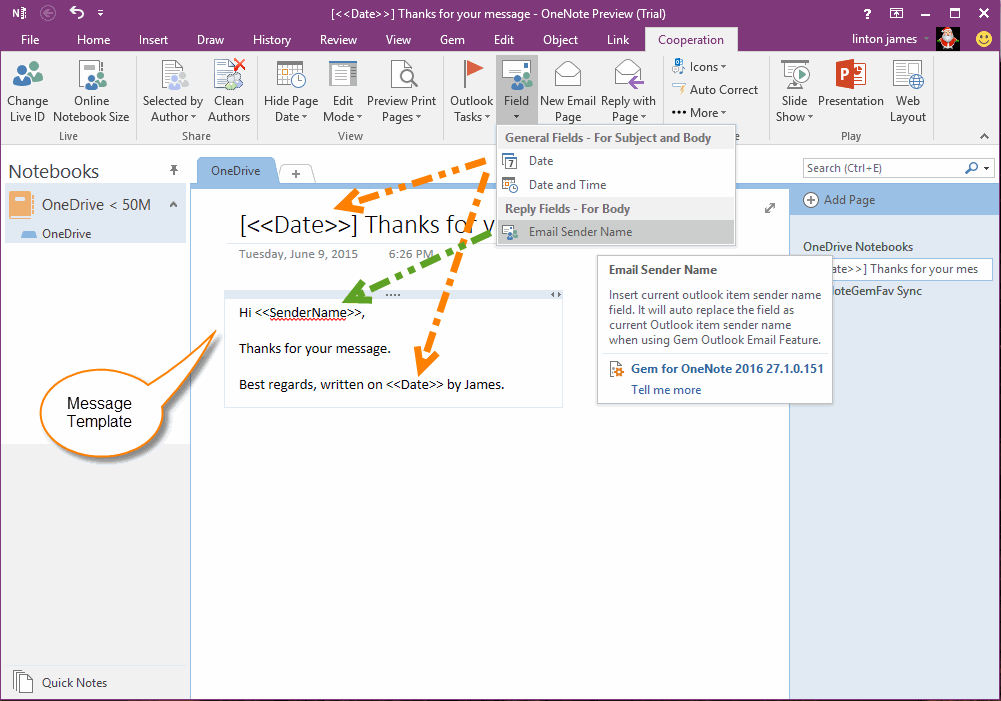Collapse OneDrive < 50M notebook
Image resolution: width=1001 pixels, height=701 pixels.
173,204
